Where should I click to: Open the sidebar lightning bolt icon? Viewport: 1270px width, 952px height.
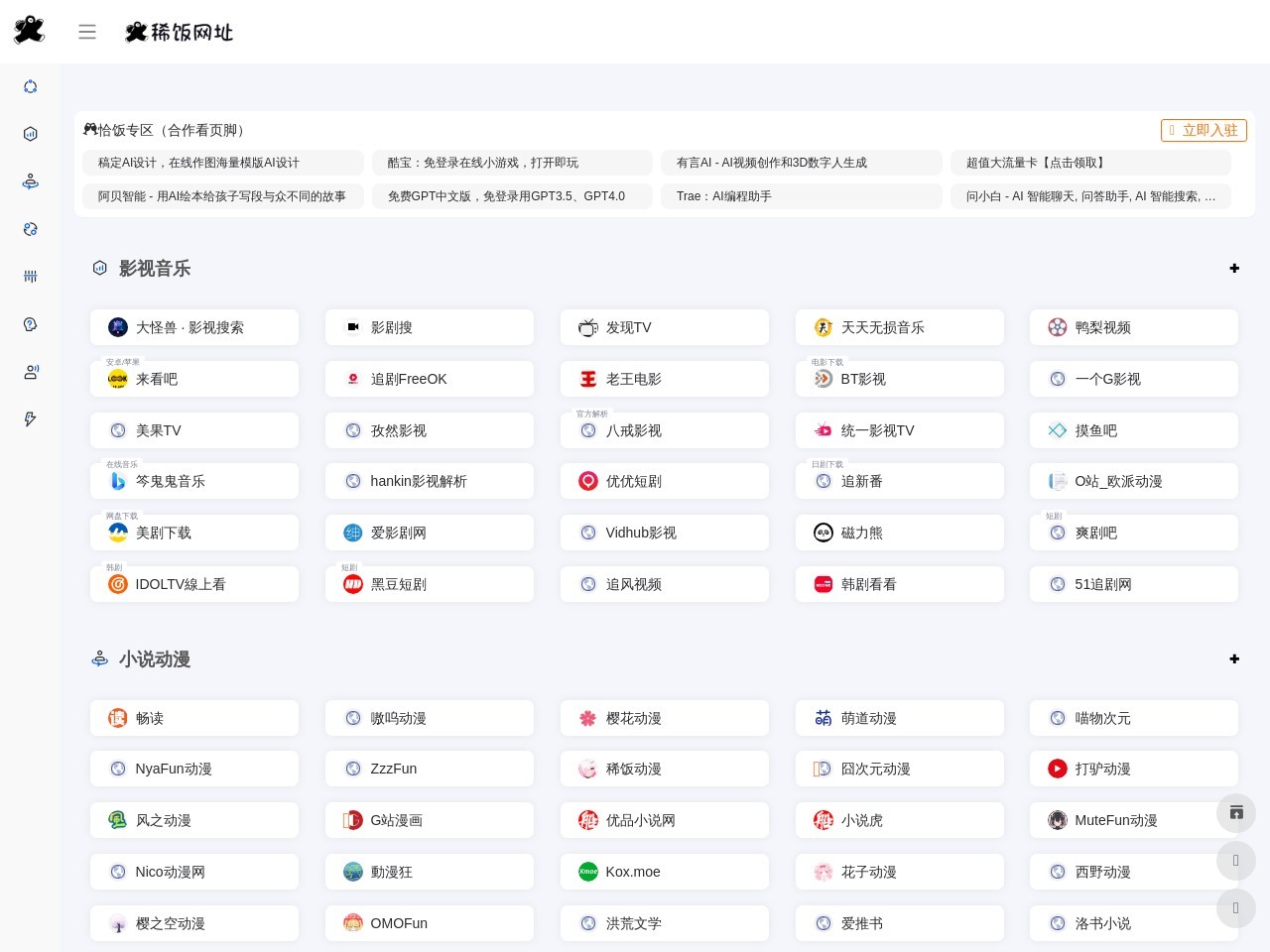coord(30,419)
